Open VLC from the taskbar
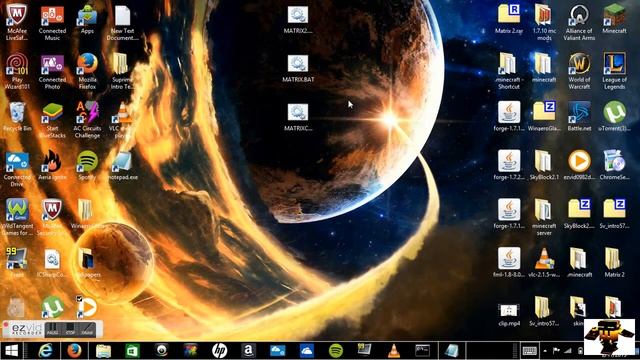Screen dimensions: 640x360 394,350
